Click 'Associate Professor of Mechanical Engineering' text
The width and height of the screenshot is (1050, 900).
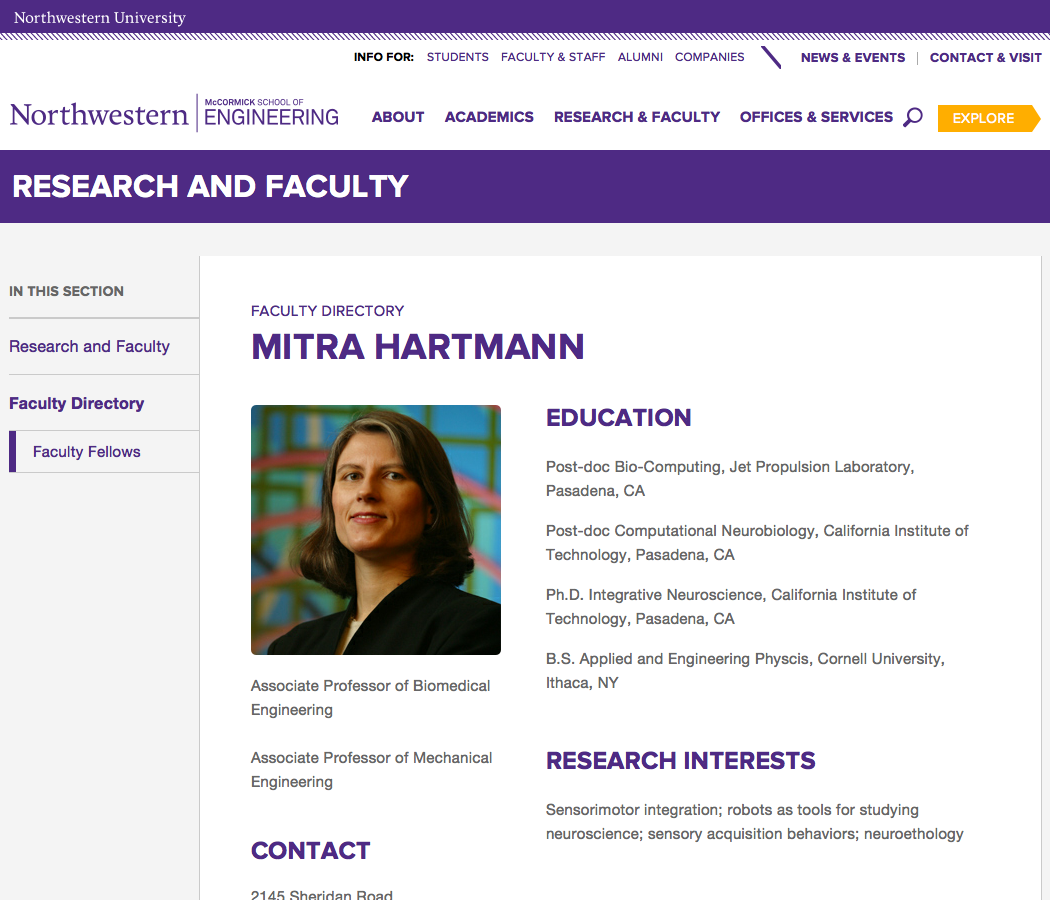pyautogui.click(x=371, y=769)
